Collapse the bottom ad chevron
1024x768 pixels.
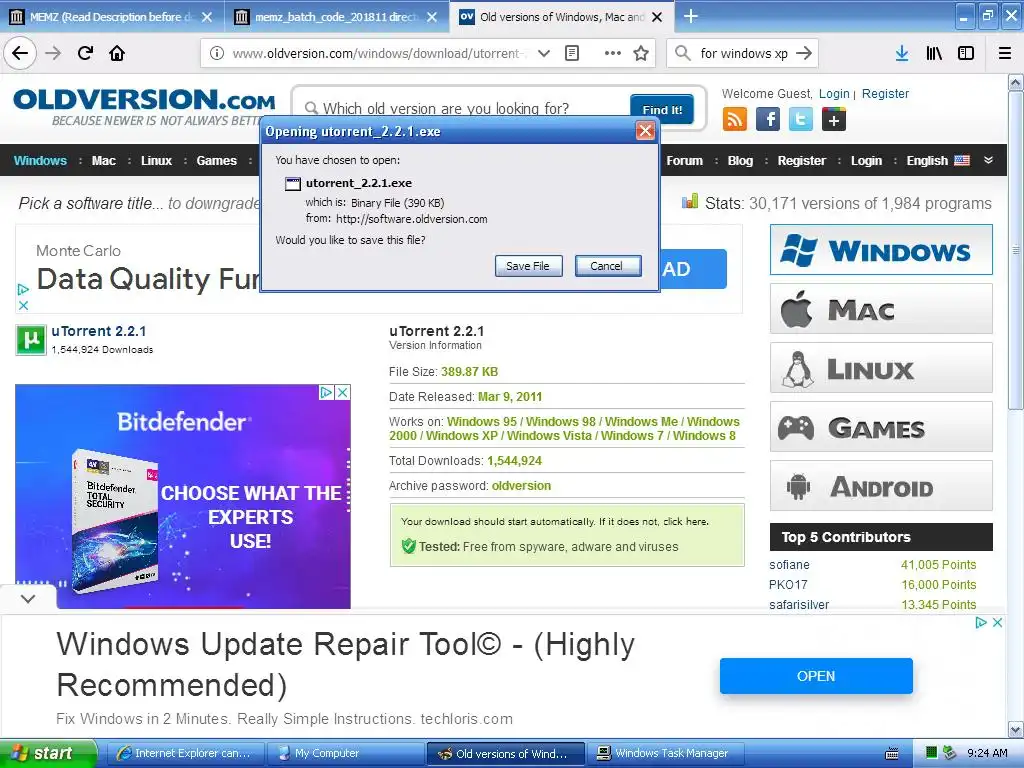28,598
